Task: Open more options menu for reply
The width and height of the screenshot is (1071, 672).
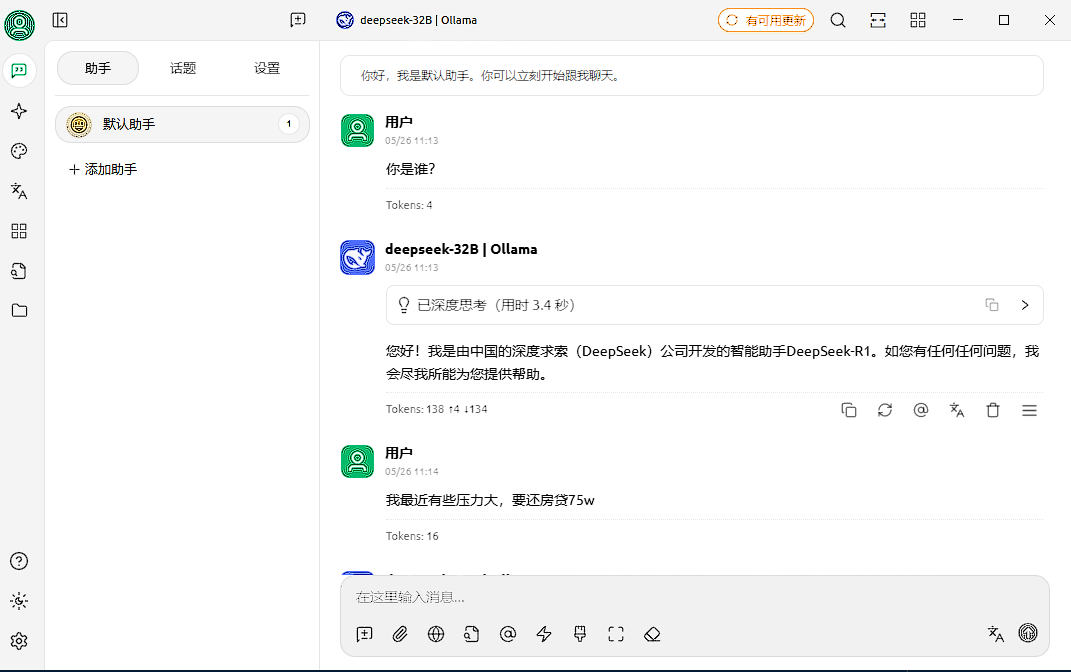Action: [x=1029, y=410]
